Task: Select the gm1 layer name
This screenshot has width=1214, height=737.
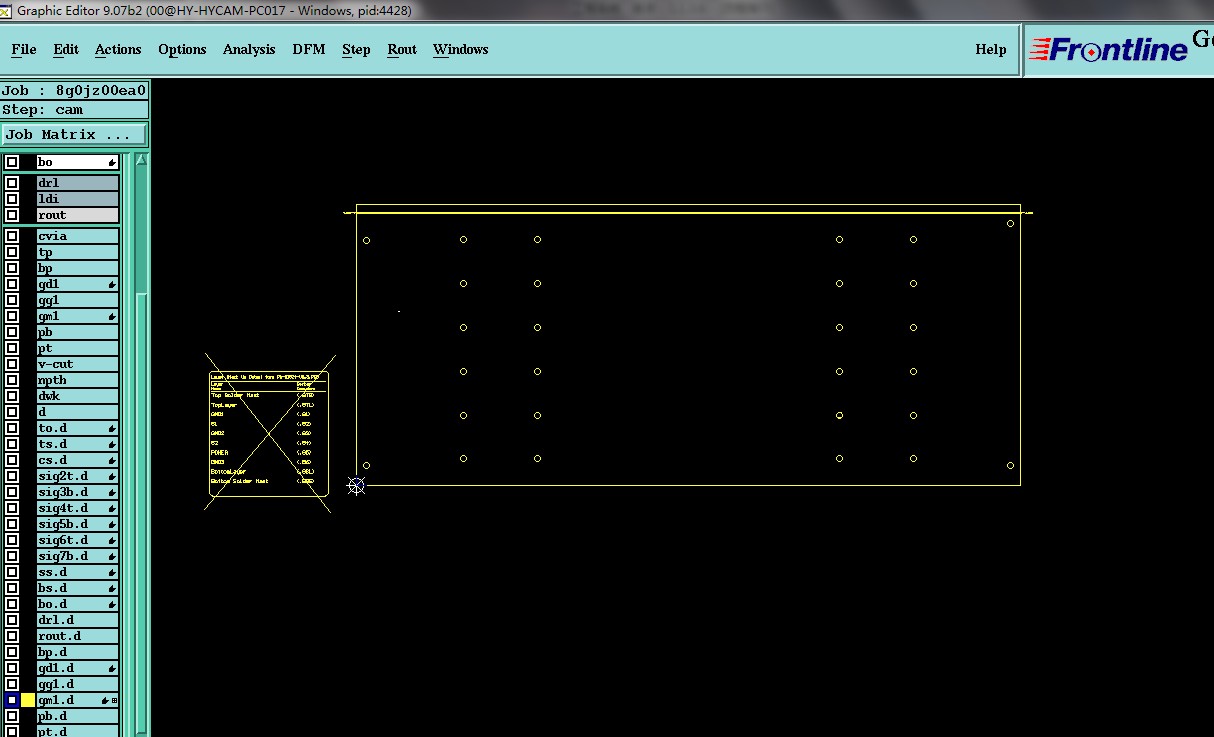Action: tap(78, 316)
